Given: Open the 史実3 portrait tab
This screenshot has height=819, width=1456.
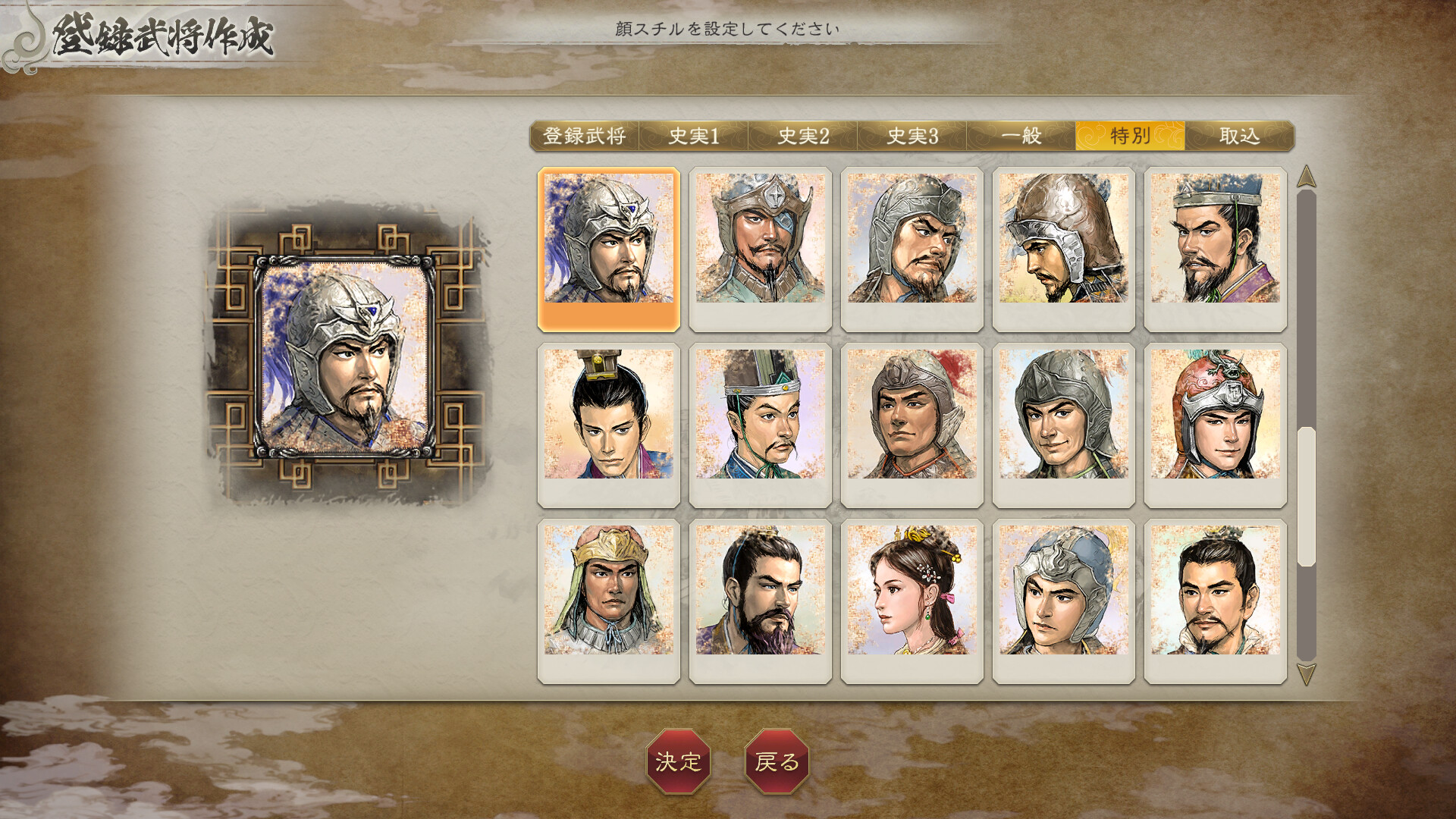Looking at the screenshot, I should 912,136.
